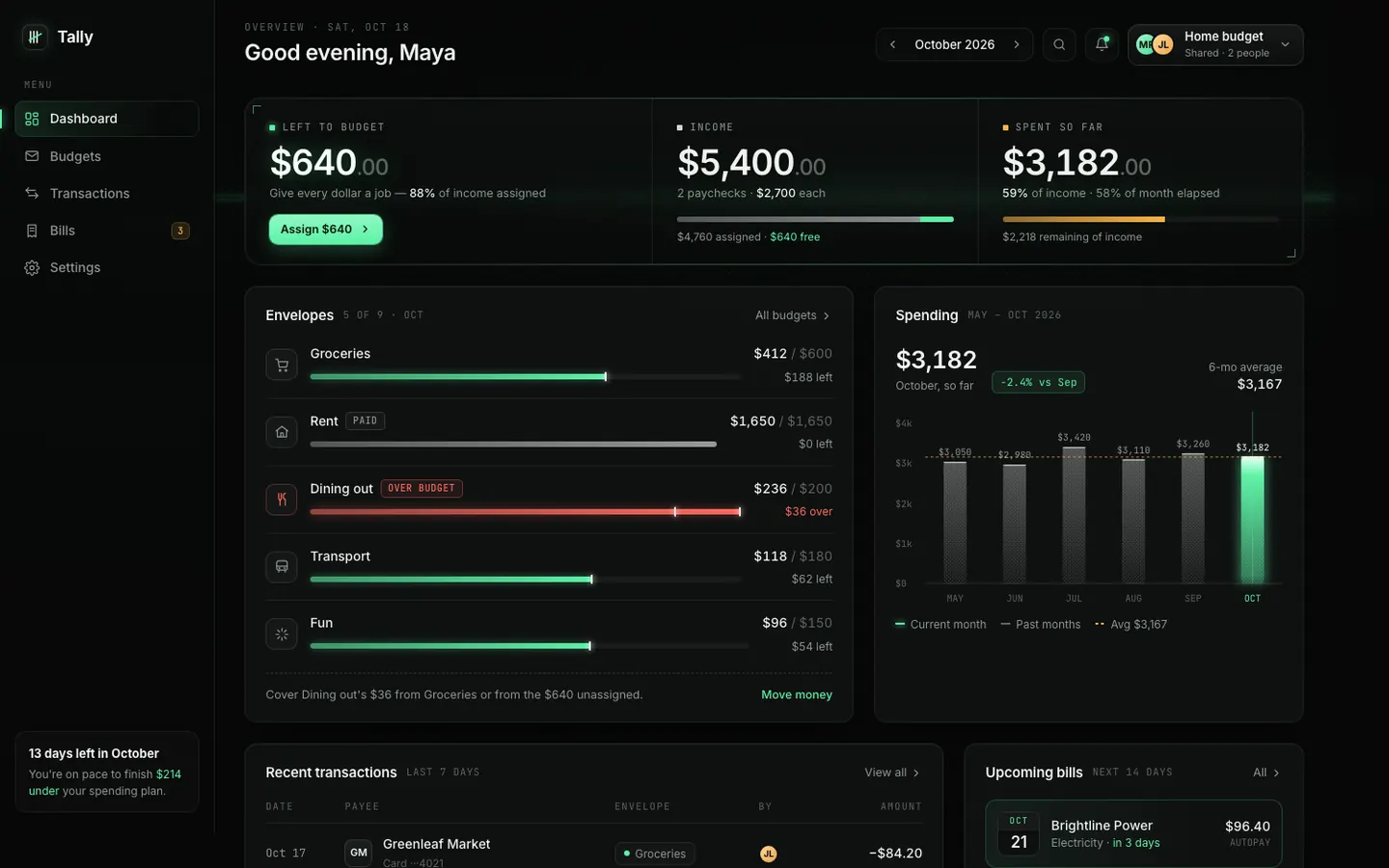Screen dimensions: 1389x868
Task: Open Transactions in the sidebar
Action: pyautogui.click(x=107, y=193)
